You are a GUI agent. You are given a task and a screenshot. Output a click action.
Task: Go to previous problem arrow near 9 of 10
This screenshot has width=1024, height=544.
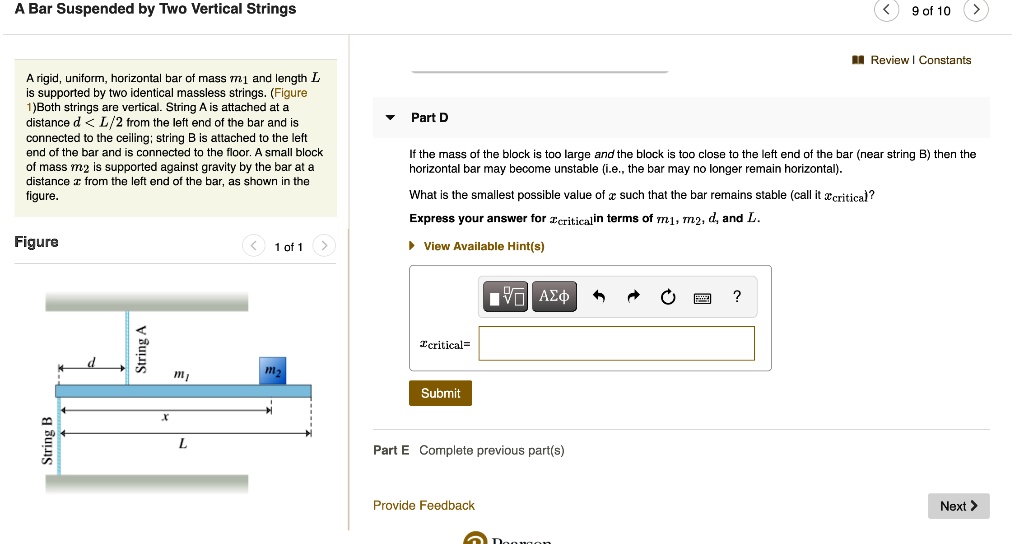(x=886, y=10)
